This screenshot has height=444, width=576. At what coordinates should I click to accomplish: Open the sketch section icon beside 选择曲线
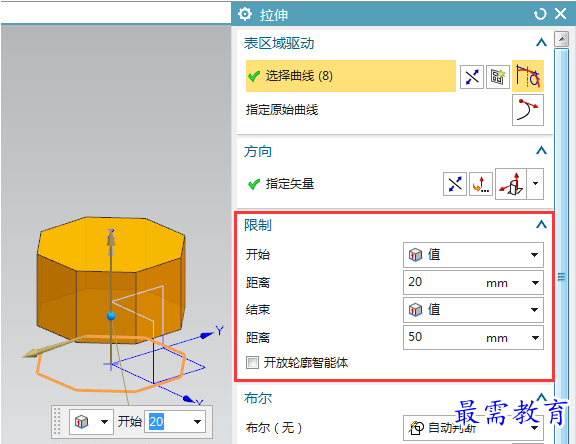pos(498,77)
